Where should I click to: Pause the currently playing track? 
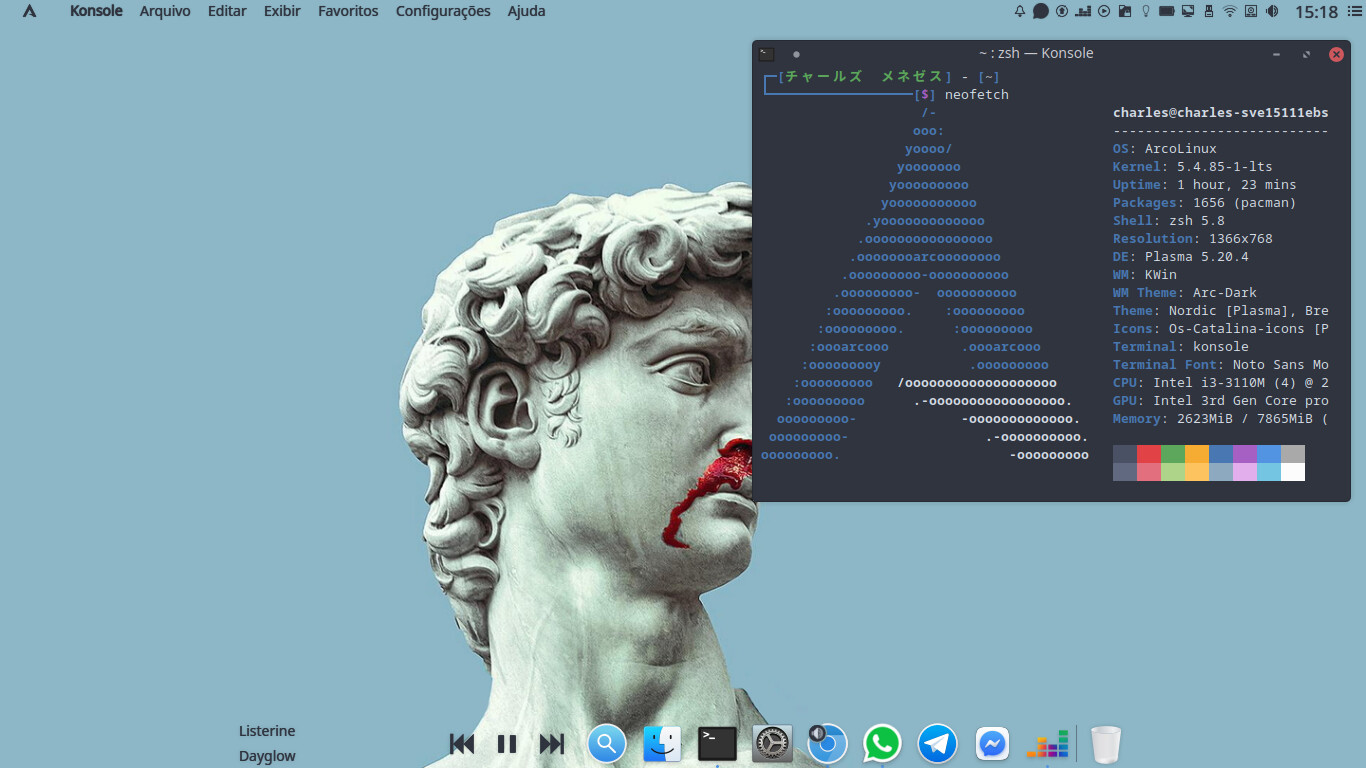coord(507,744)
